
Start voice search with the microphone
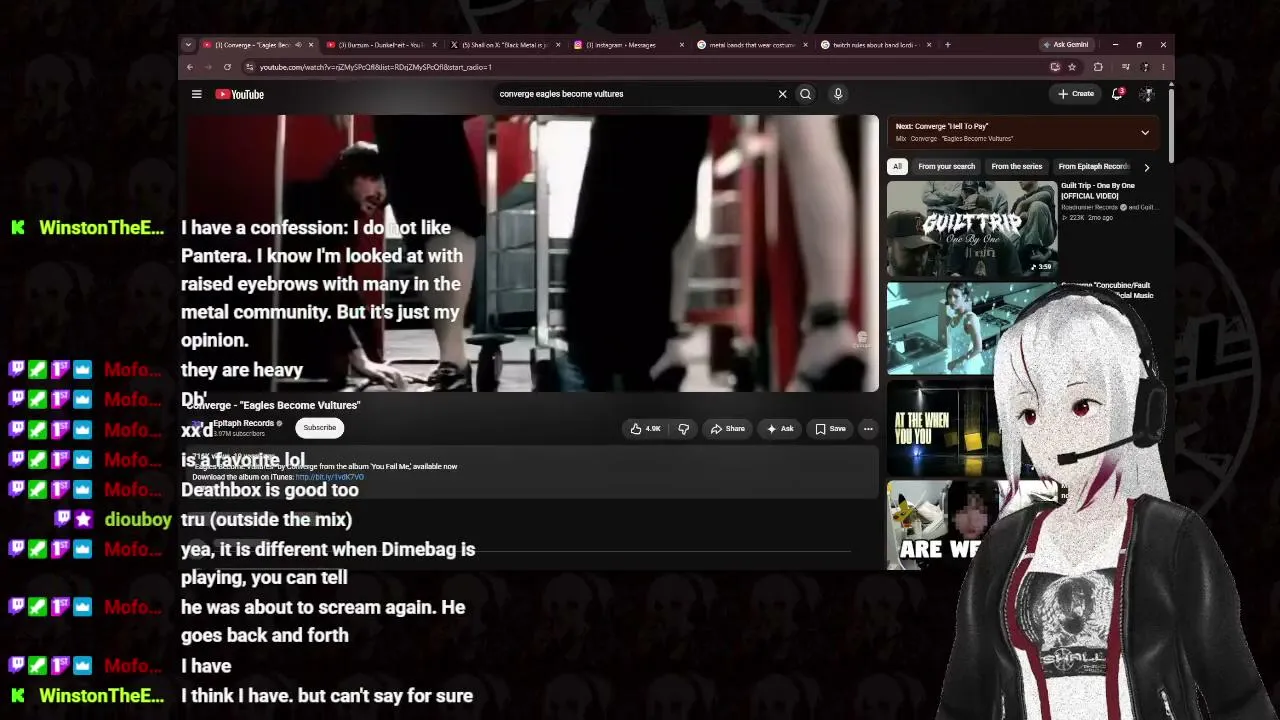click(x=838, y=94)
